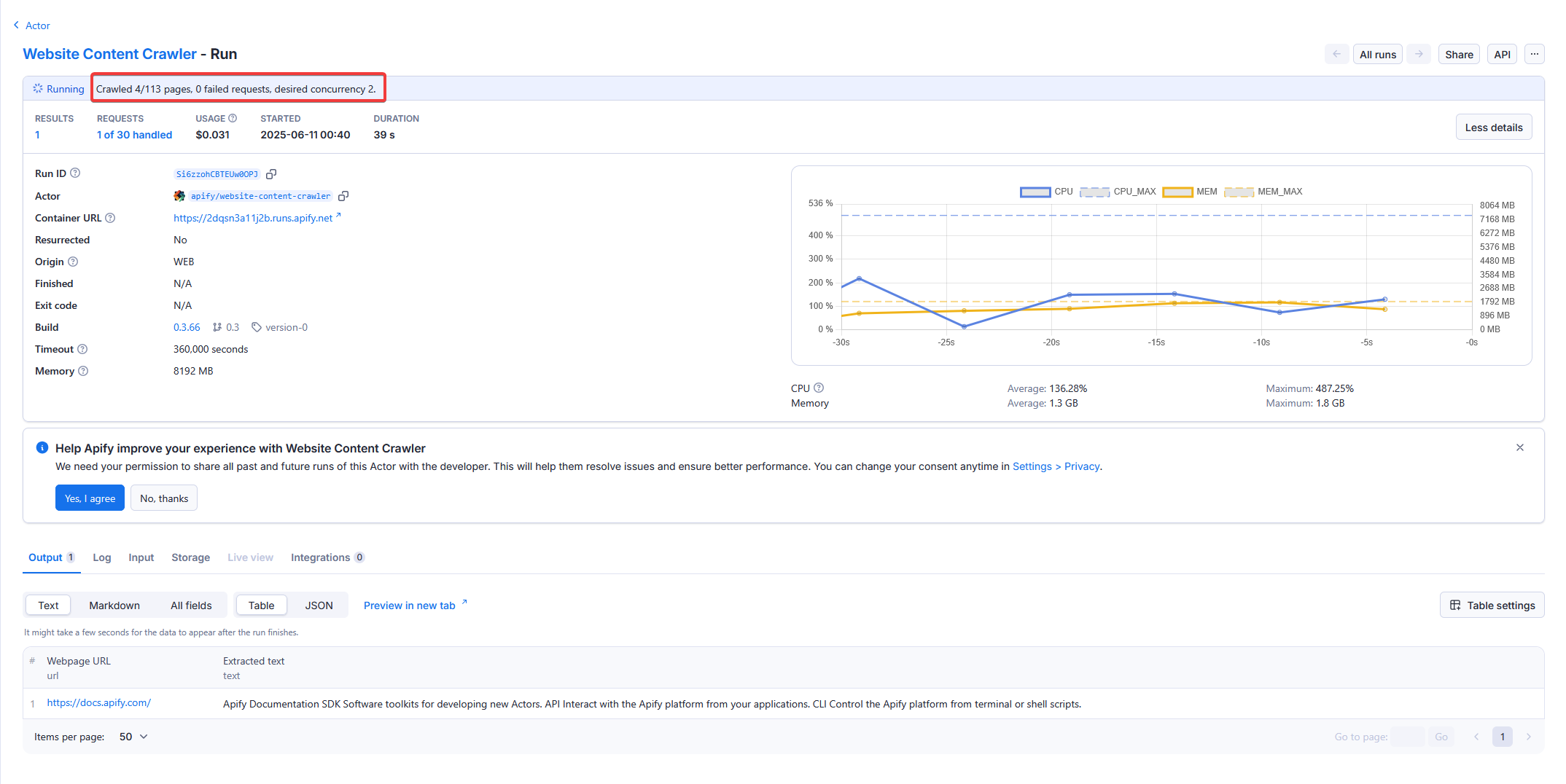Switch output view to JSON
The height and width of the screenshot is (784, 1566).
[319, 605]
